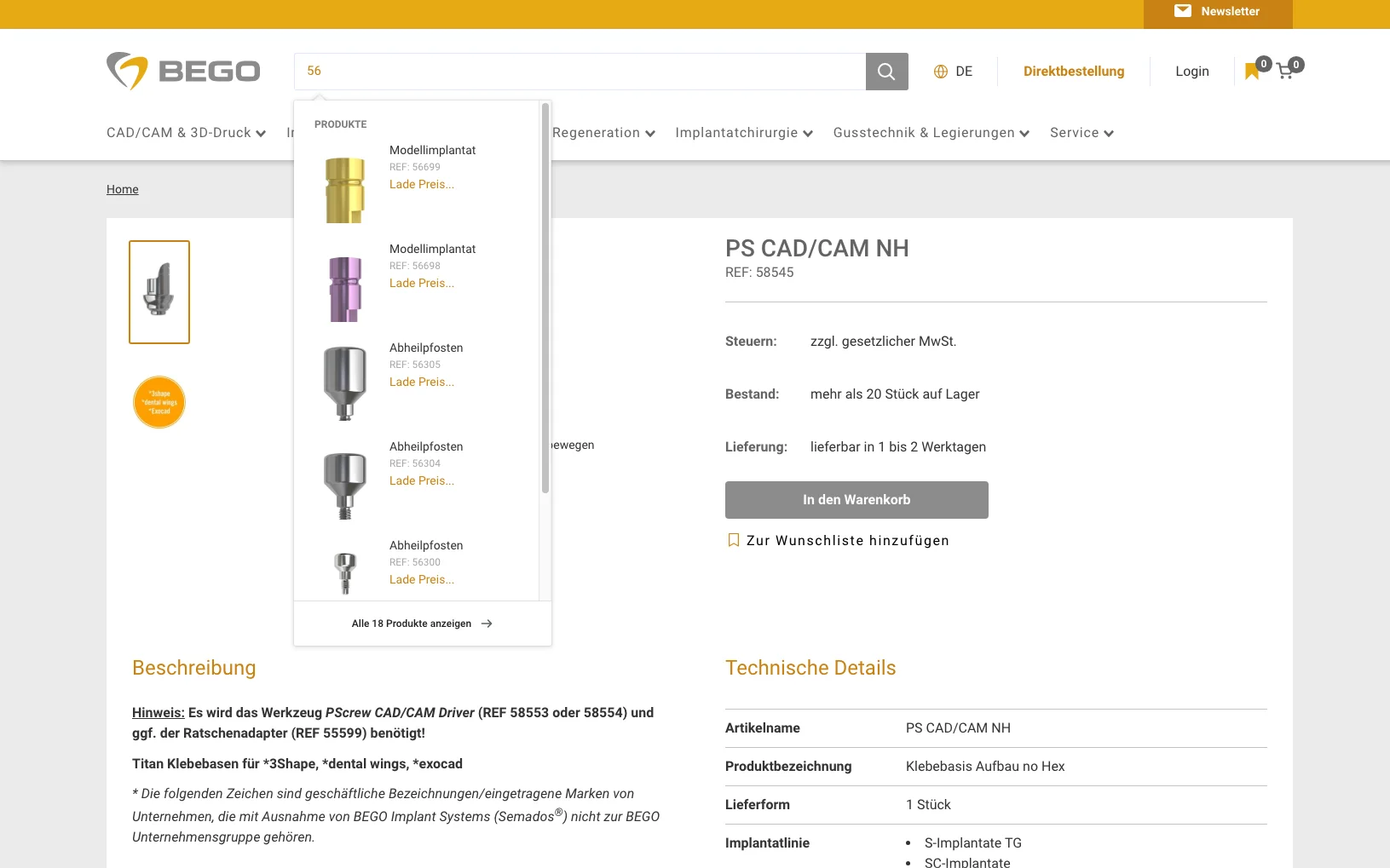The image size is (1390, 868).
Task: Click bookmark icon beside Zur Wunschliste hinzufügen
Action: pyautogui.click(x=733, y=540)
